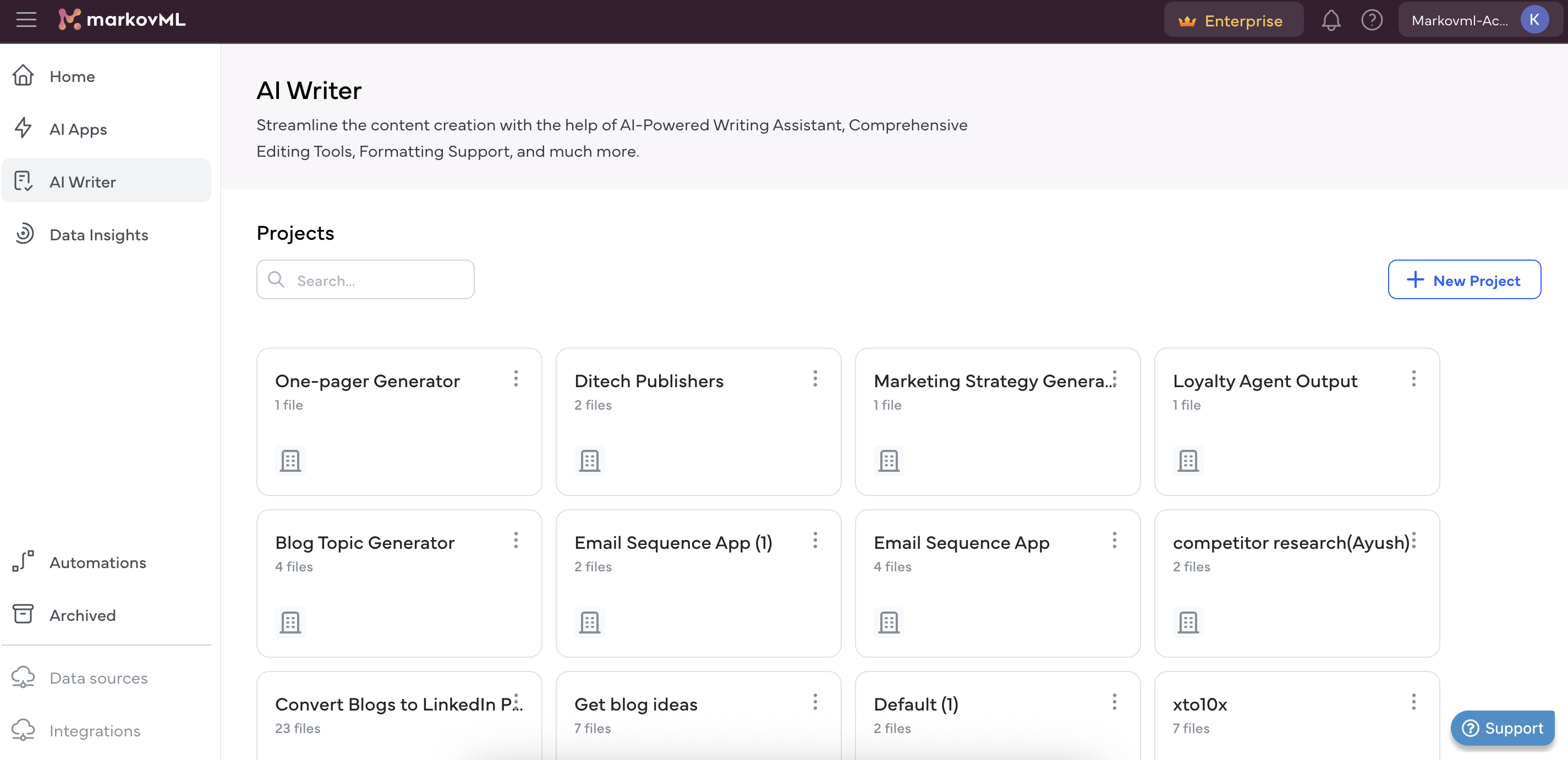Open Automations from the sidebar
The image size is (1568, 760).
(x=97, y=562)
